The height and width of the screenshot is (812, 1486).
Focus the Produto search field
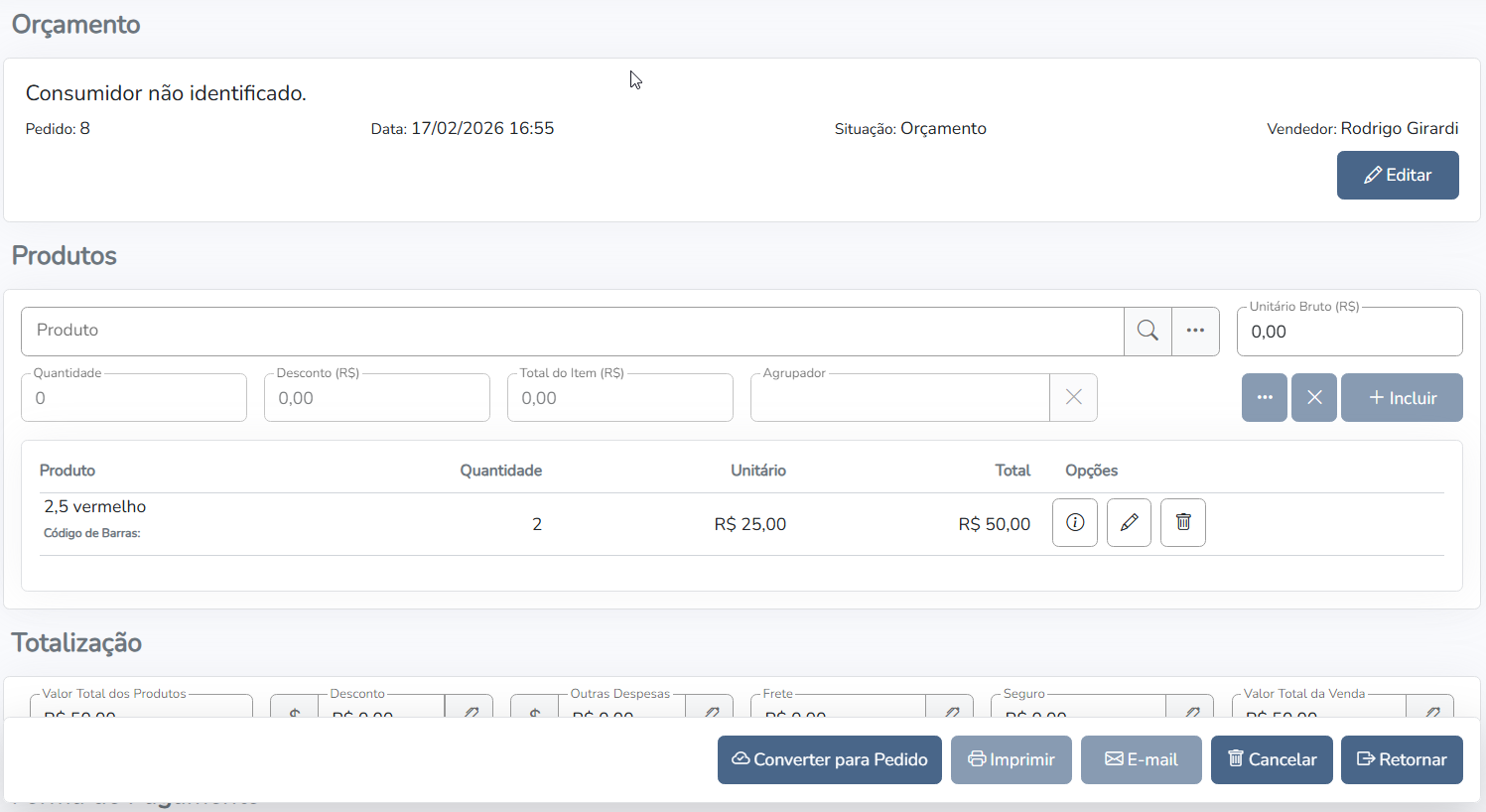[571, 331]
